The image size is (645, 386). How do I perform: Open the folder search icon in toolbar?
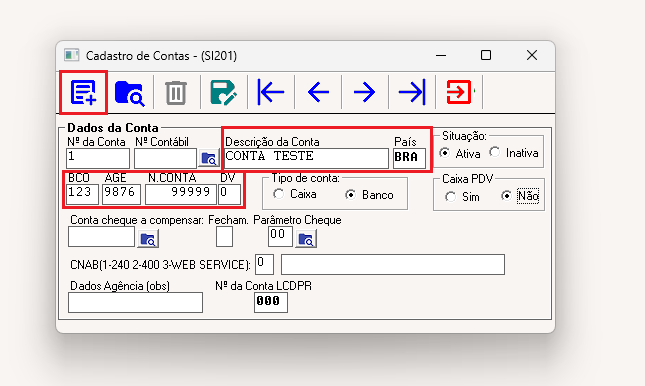(130, 93)
